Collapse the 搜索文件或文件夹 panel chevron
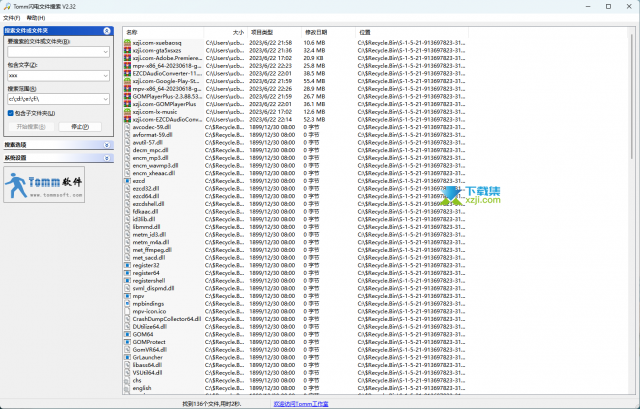The image size is (640, 409). (x=107, y=31)
